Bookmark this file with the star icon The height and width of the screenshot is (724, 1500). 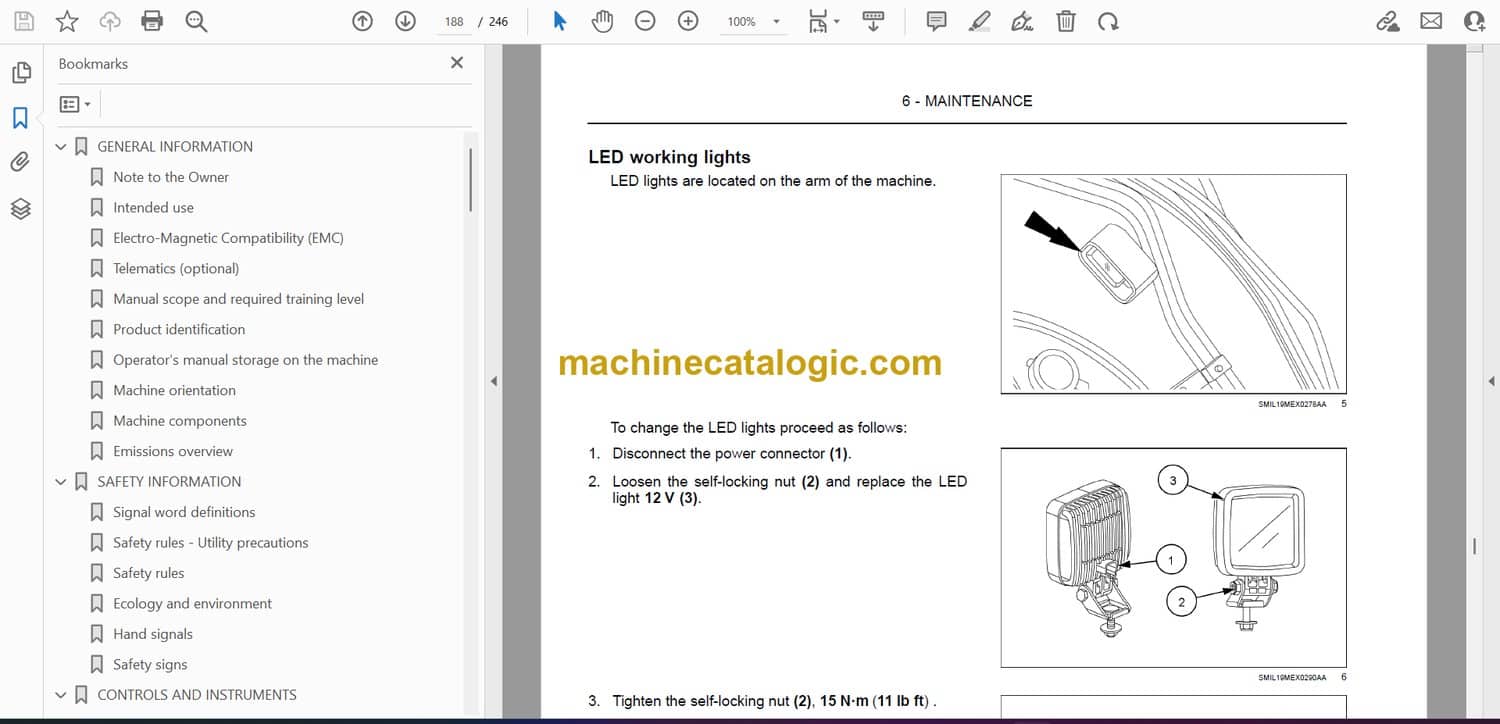click(67, 21)
